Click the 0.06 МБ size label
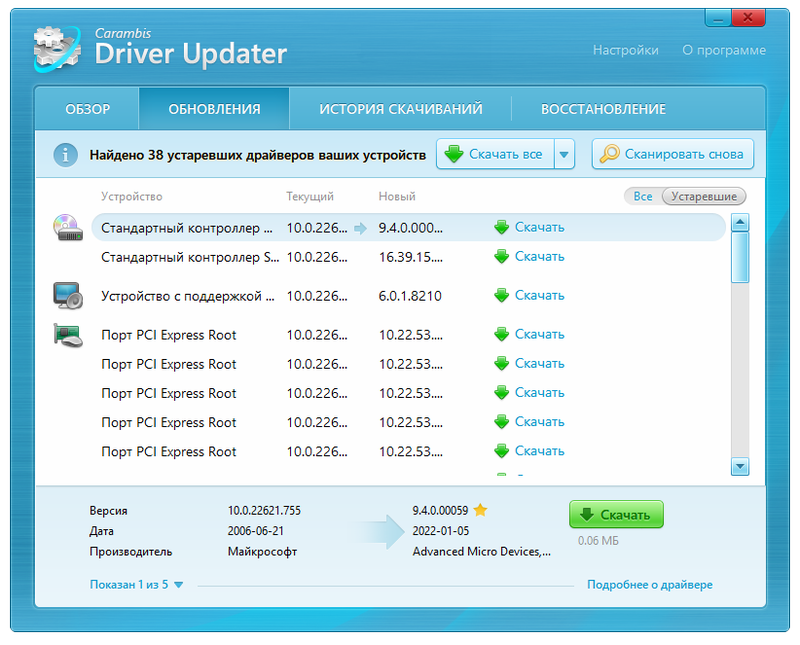This screenshot has height=645, width=800. (x=598, y=540)
